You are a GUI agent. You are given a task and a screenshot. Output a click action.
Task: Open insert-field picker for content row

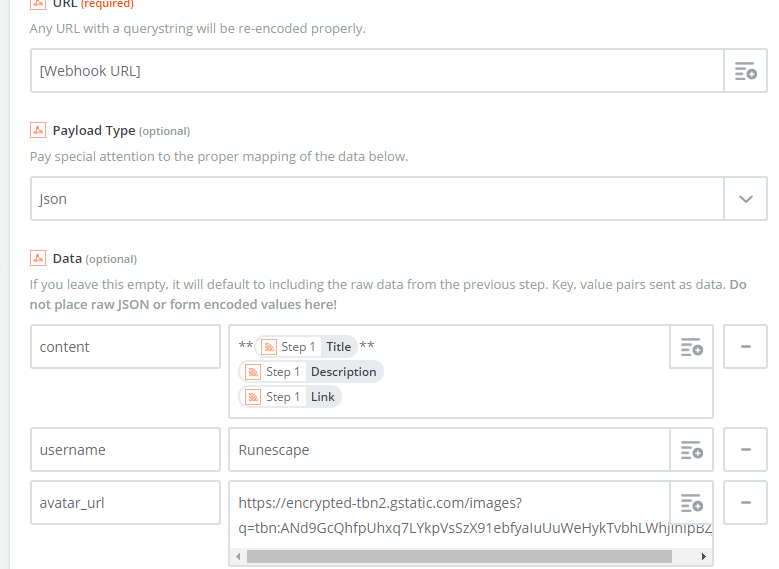tap(691, 347)
